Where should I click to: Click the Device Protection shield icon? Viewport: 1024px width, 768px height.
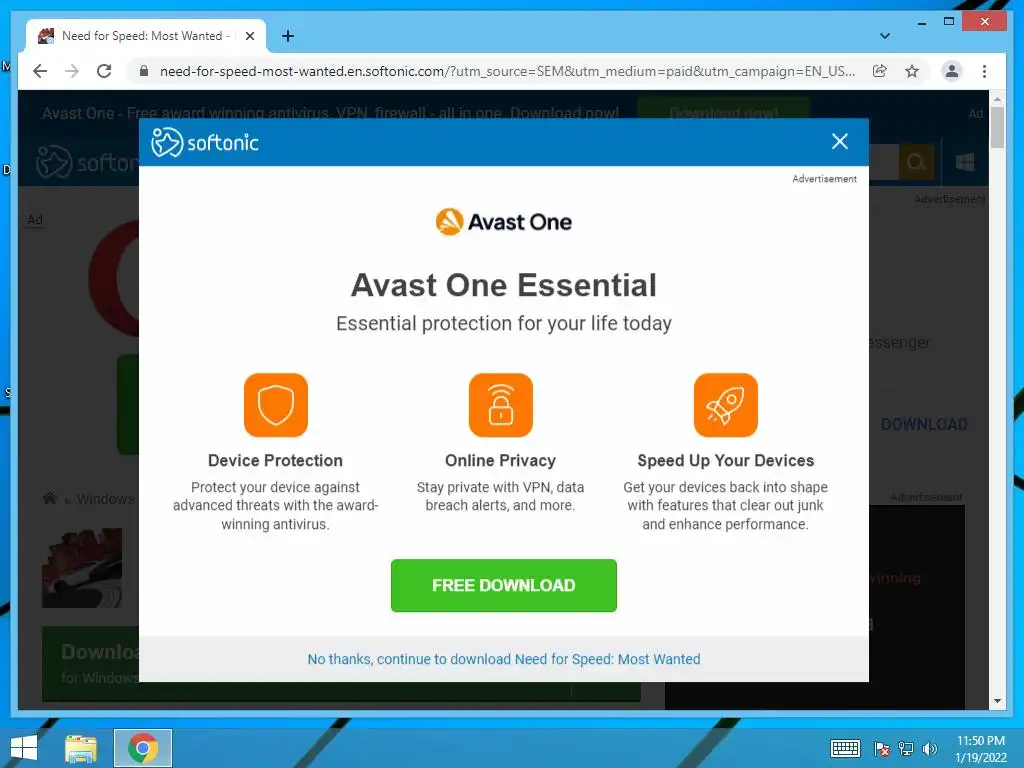(276, 405)
